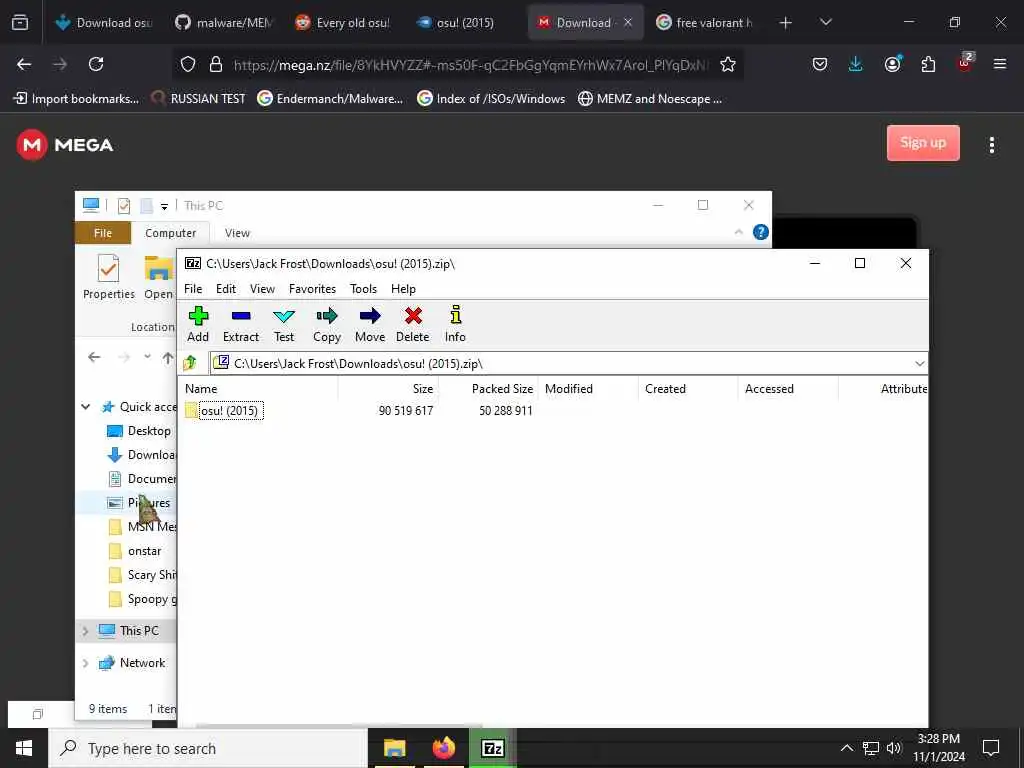Select Network in Explorer navigation pane

tap(133, 663)
